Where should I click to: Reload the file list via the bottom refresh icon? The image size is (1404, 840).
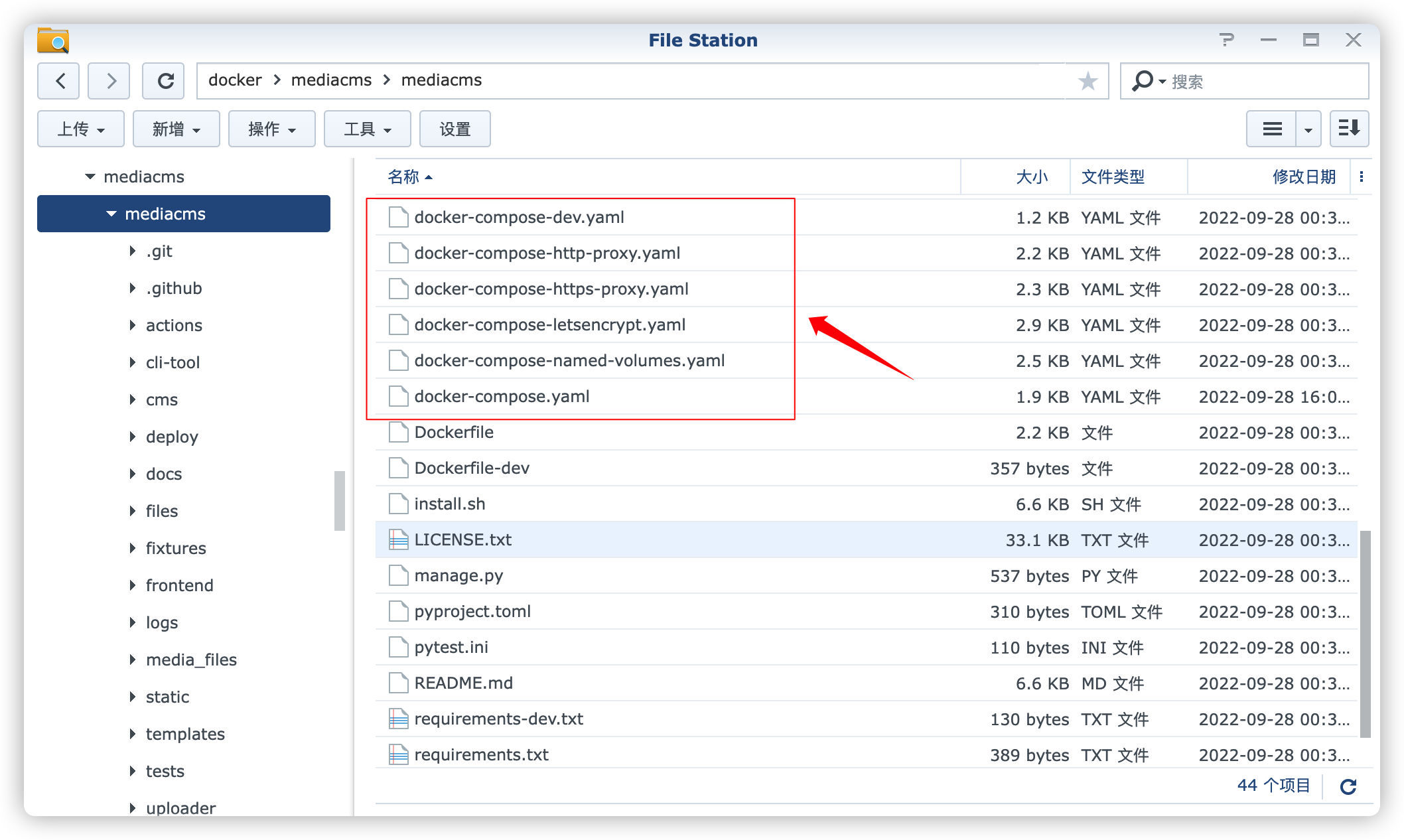pos(1348,786)
